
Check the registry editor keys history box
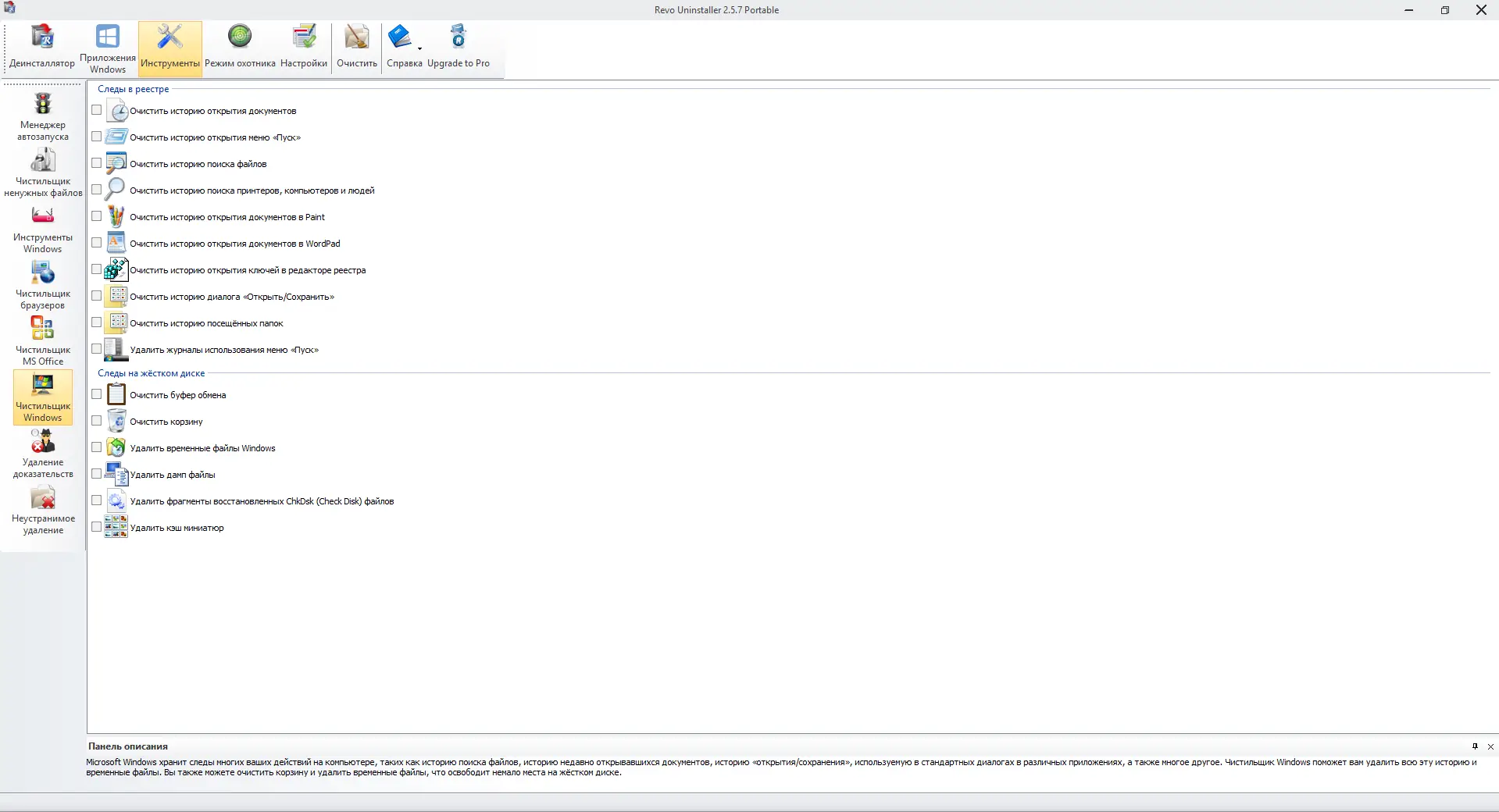pyautogui.click(x=97, y=269)
